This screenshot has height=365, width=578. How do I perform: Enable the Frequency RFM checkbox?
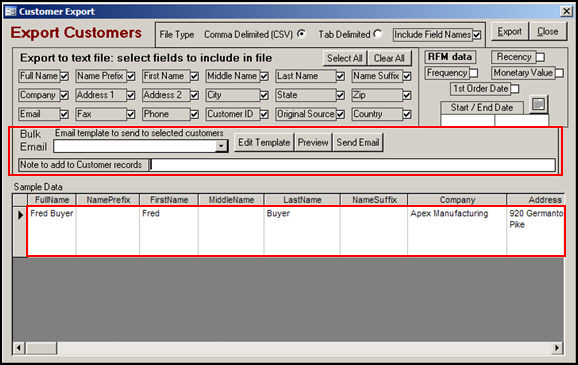click(x=474, y=73)
